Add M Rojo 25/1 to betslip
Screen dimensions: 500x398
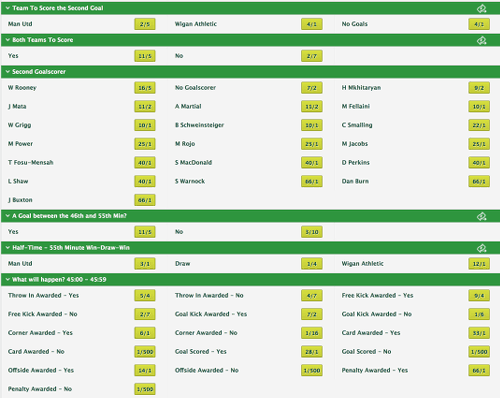(x=312, y=144)
